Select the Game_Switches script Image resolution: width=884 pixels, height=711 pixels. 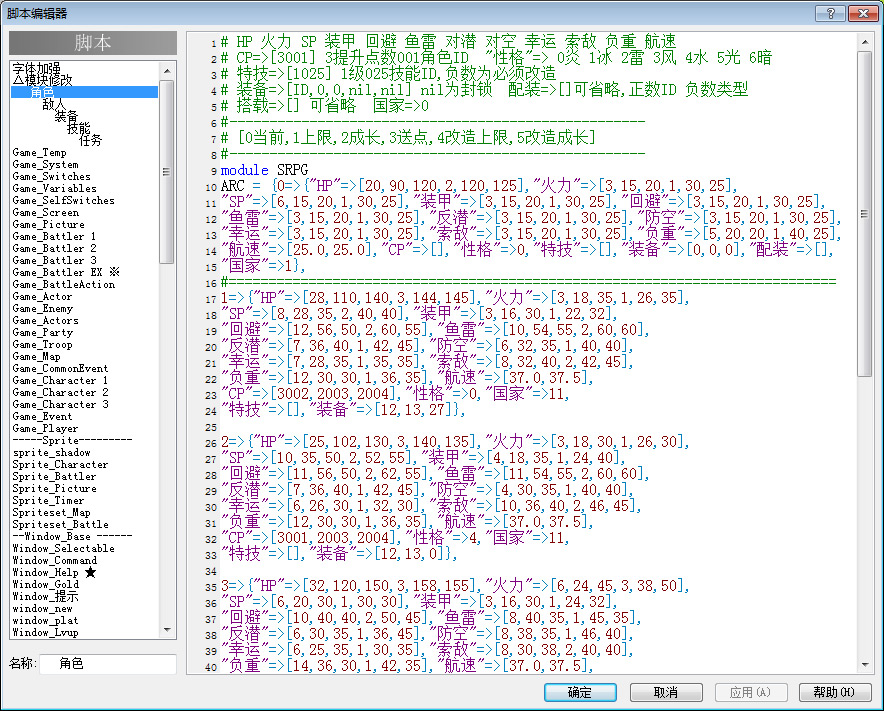(51, 176)
